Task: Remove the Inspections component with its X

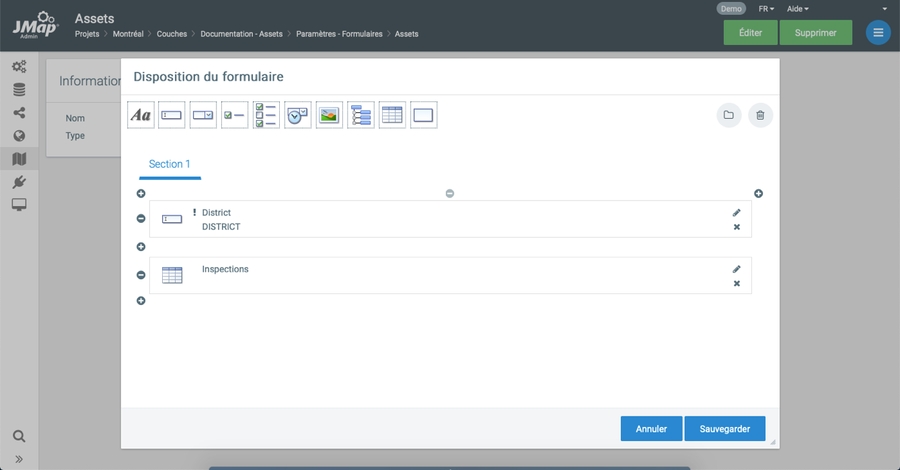Action: [x=737, y=284]
